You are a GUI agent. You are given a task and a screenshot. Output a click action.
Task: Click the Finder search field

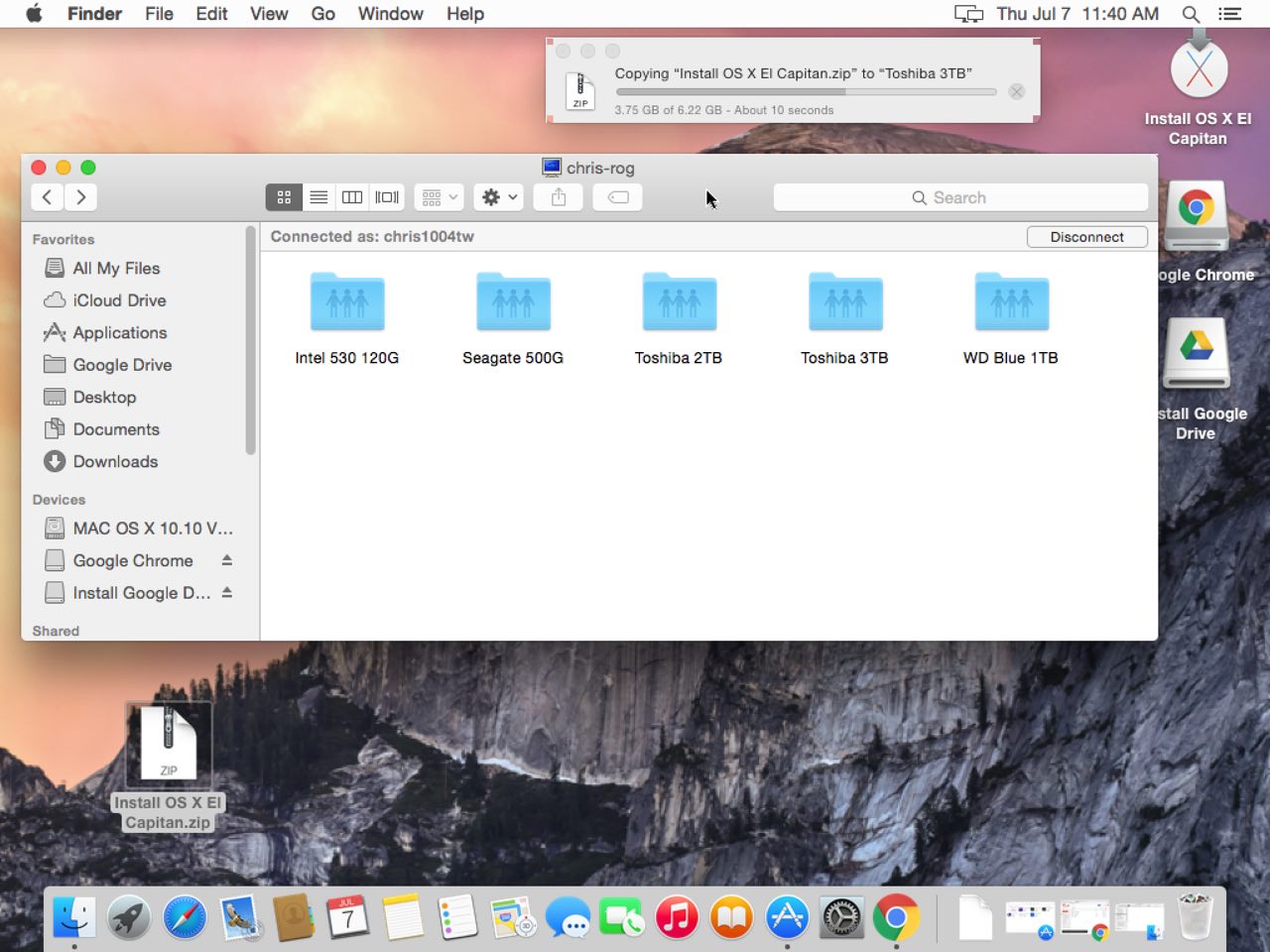click(x=959, y=197)
